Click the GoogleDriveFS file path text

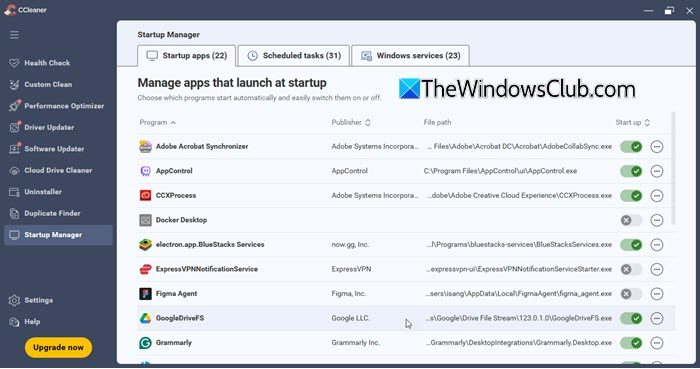pos(518,318)
